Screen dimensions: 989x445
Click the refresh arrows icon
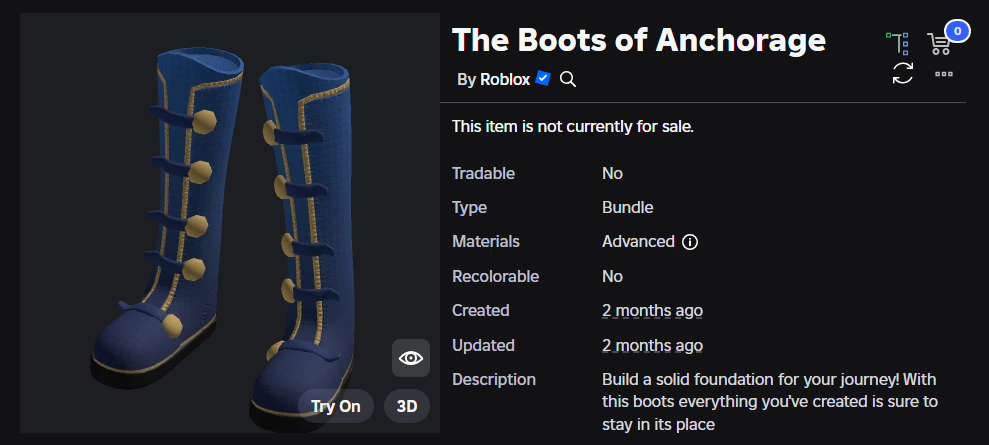pos(903,73)
